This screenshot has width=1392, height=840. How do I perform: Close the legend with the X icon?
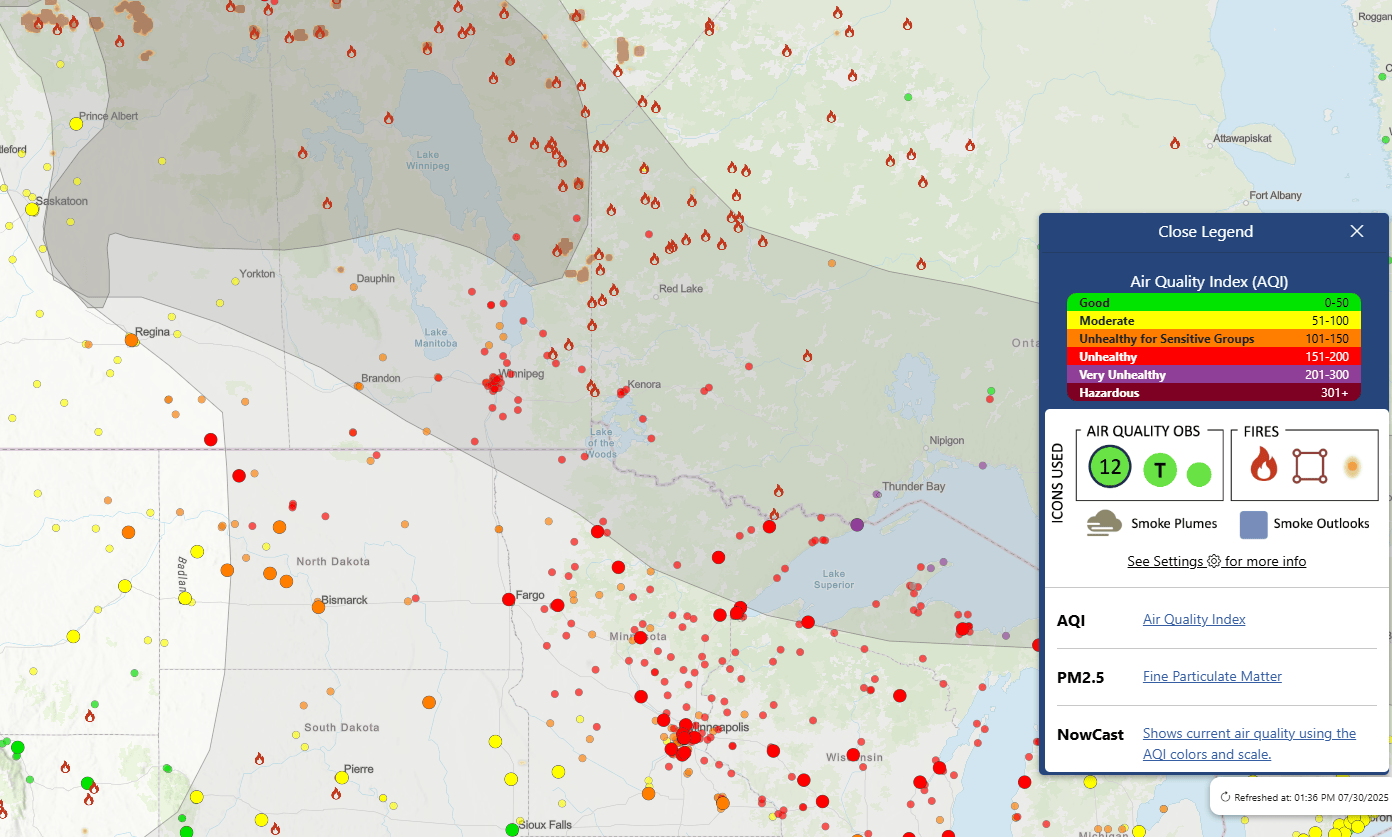(1357, 231)
